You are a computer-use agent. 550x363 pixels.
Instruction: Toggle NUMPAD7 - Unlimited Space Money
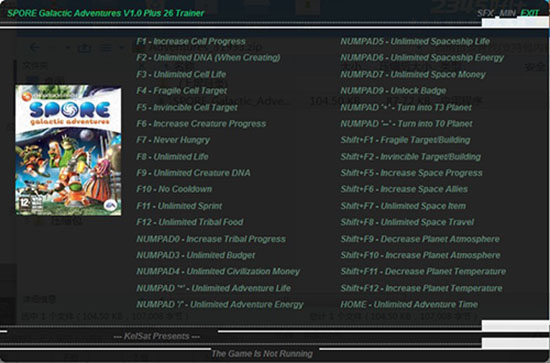(x=413, y=74)
